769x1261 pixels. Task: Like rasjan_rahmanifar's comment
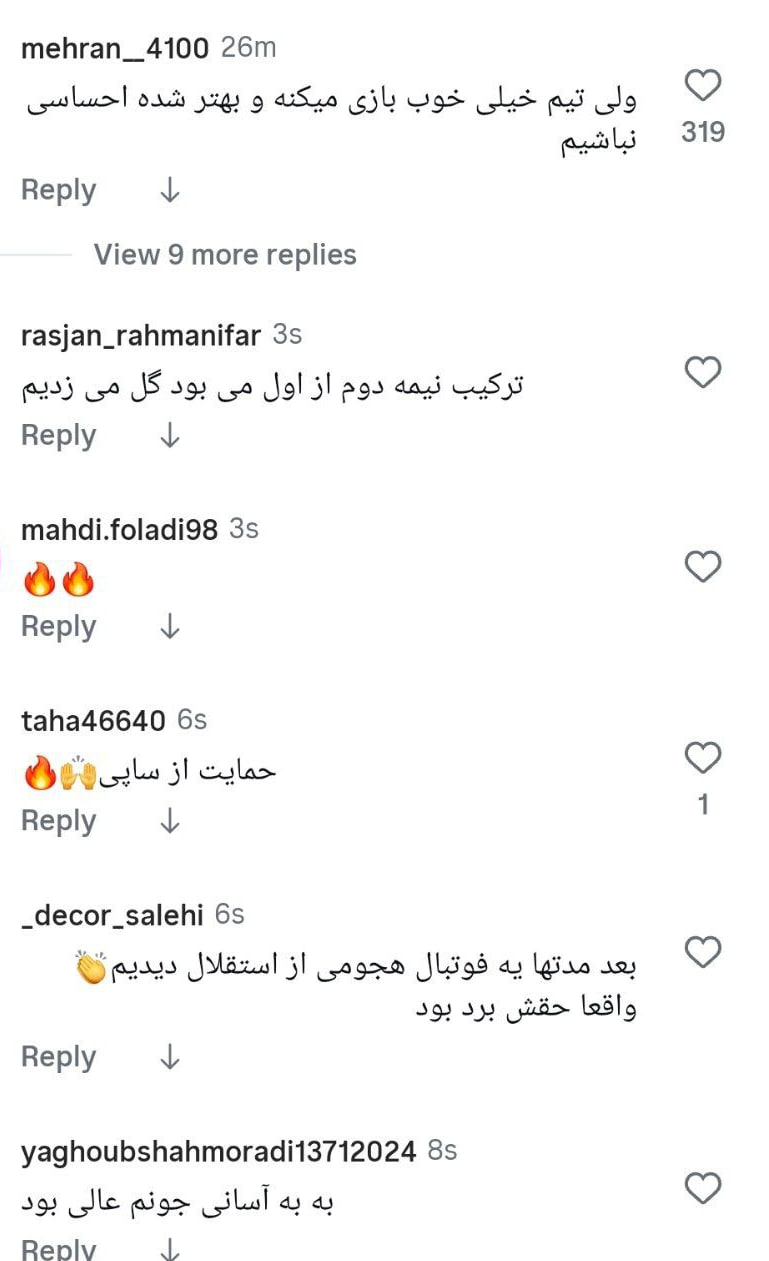click(x=703, y=373)
